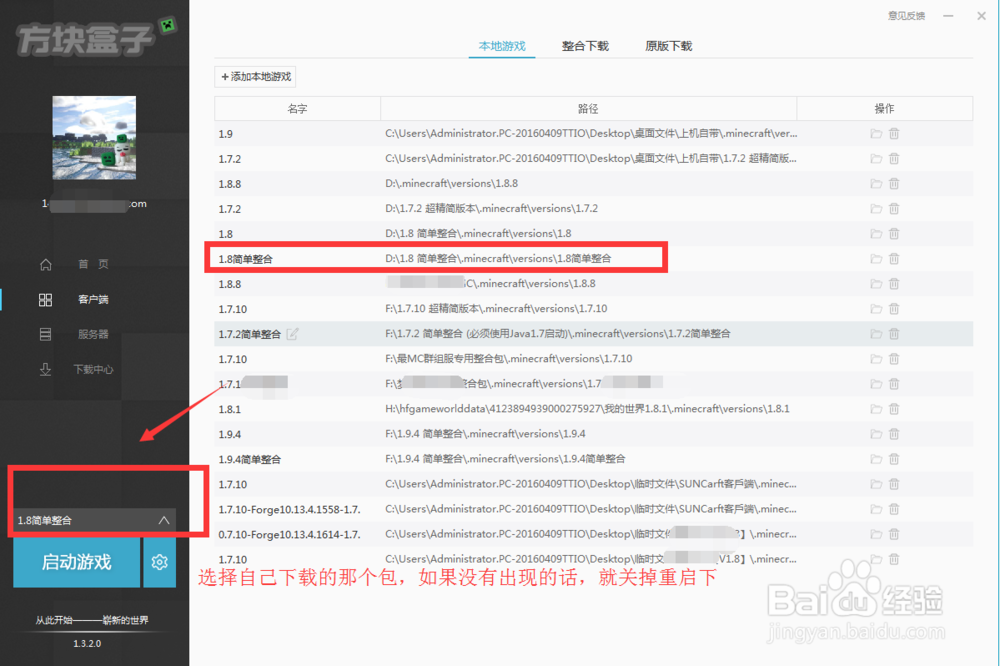1000x666 pixels.
Task: Click the 启动游戏 launch button
Action: [75, 562]
